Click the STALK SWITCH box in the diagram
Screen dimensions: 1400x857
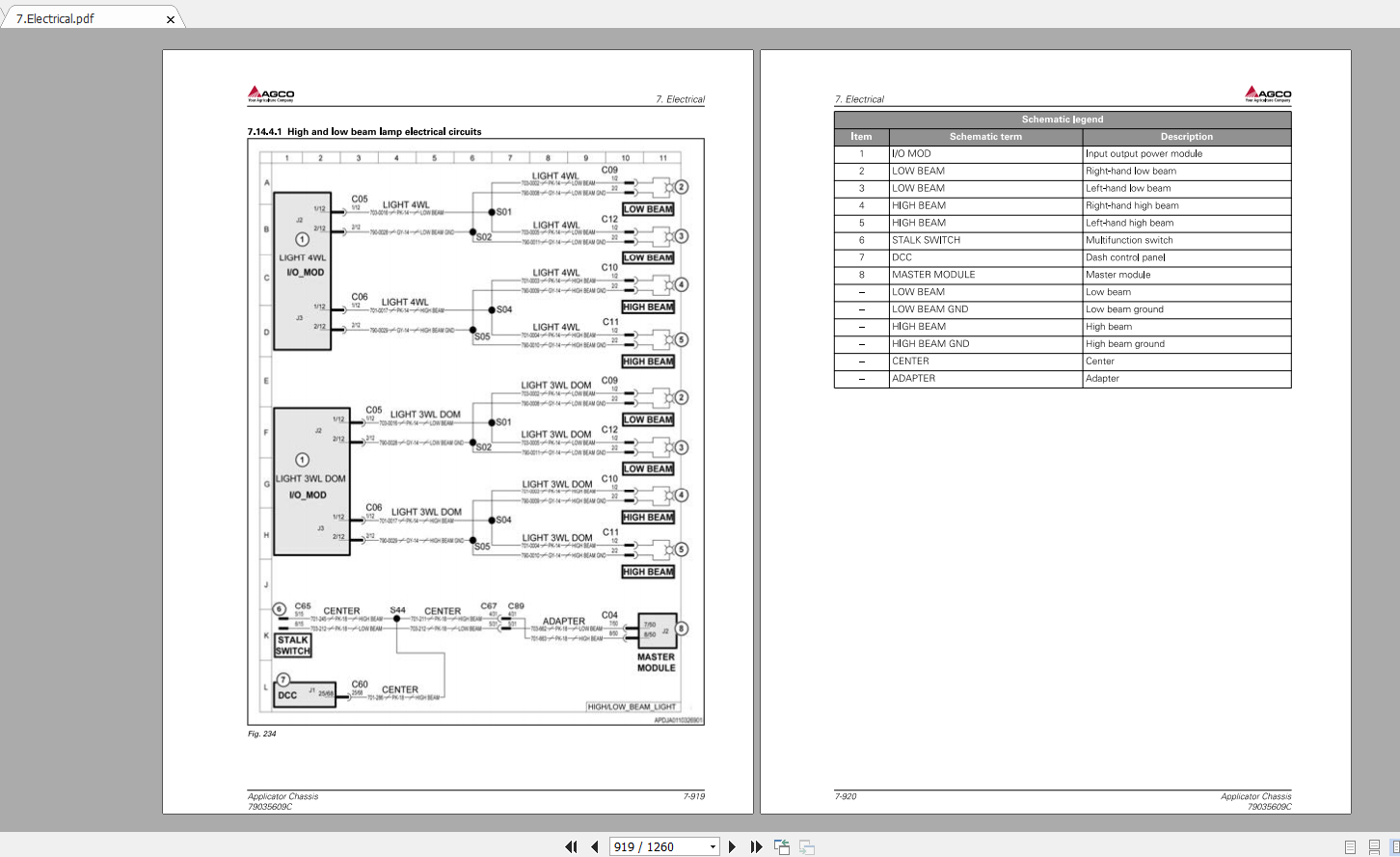tap(293, 645)
